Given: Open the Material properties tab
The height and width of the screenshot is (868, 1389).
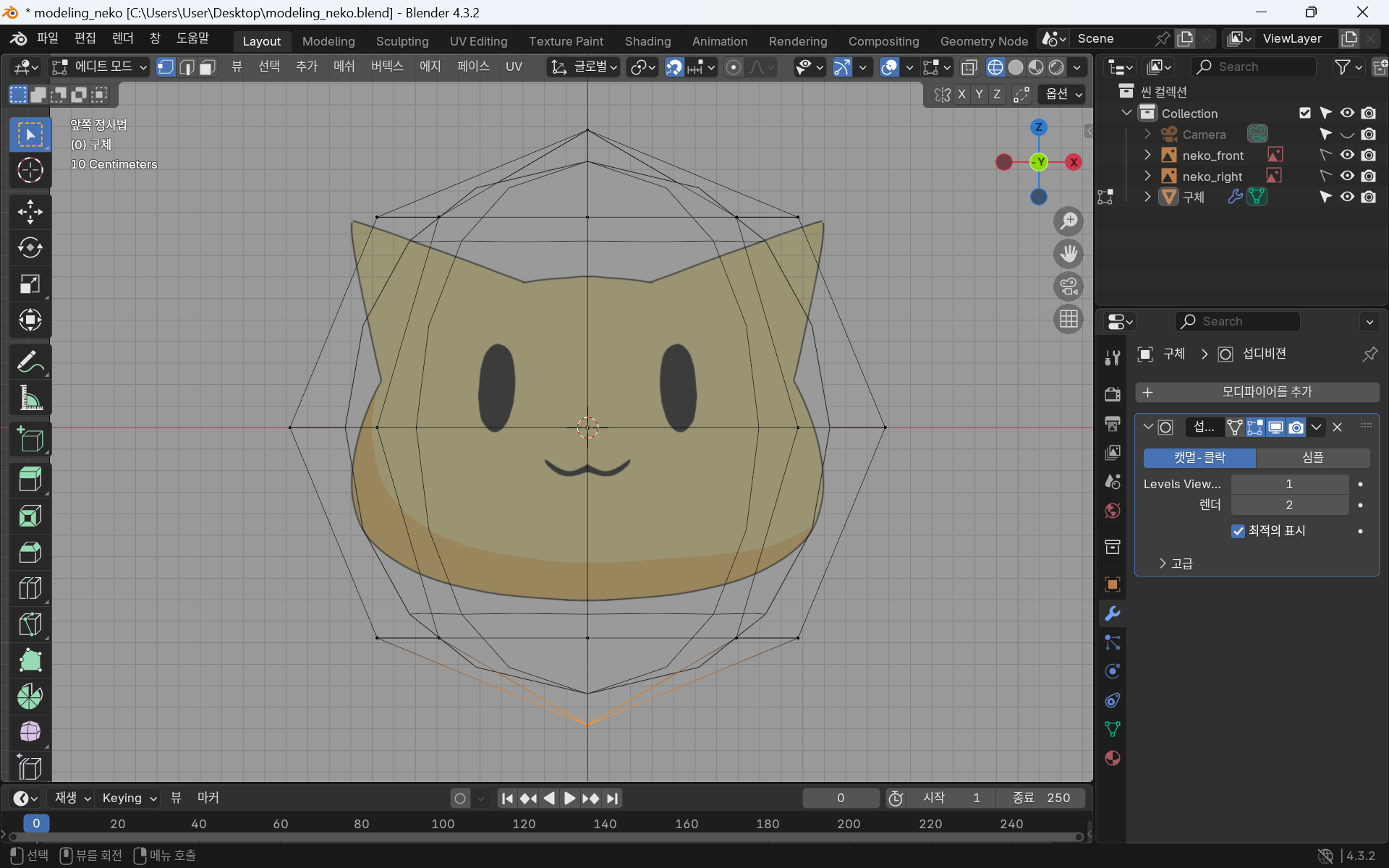Looking at the screenshot, I should pyautogui.click(x=1113, y=758).
